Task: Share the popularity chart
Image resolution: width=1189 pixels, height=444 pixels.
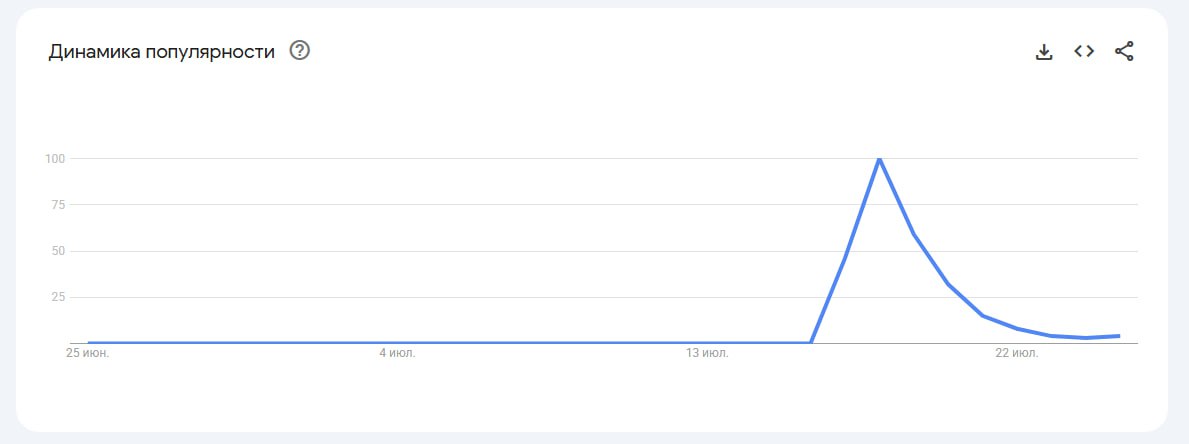Action: click(1124, 52)
